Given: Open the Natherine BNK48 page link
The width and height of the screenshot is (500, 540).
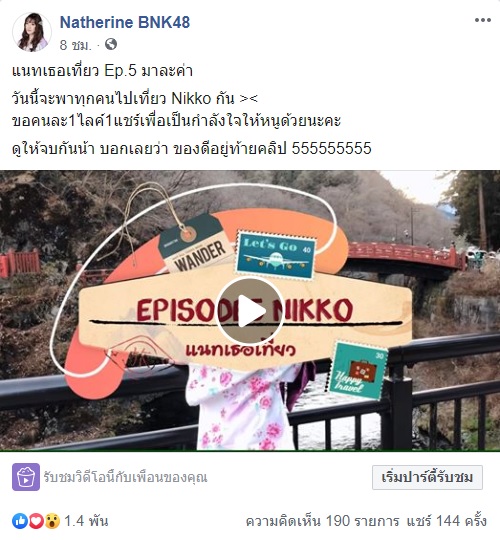Looking at the screenshot, I should pos(125,22).
